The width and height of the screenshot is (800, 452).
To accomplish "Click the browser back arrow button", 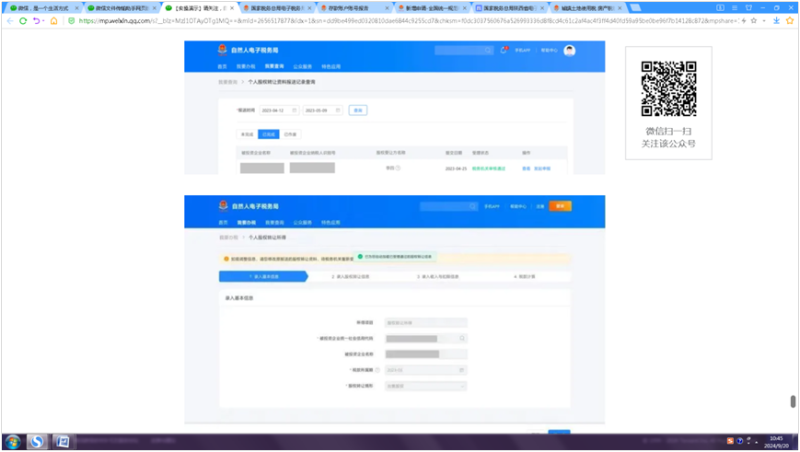I will 8,20.
